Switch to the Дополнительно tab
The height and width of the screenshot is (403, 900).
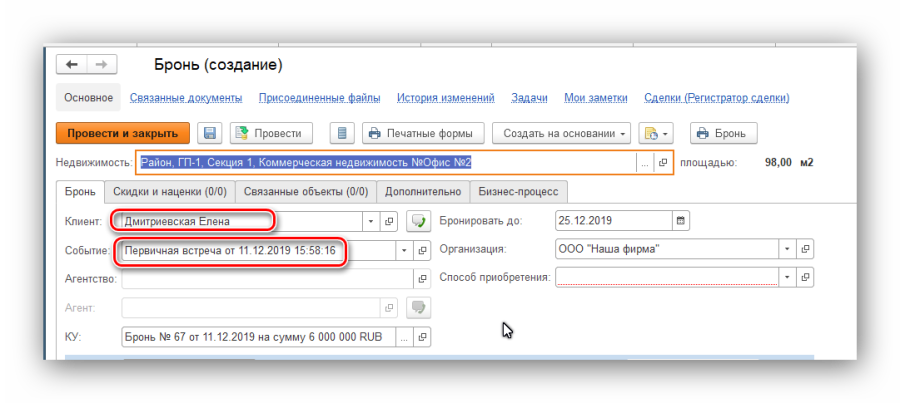(423, 191)
